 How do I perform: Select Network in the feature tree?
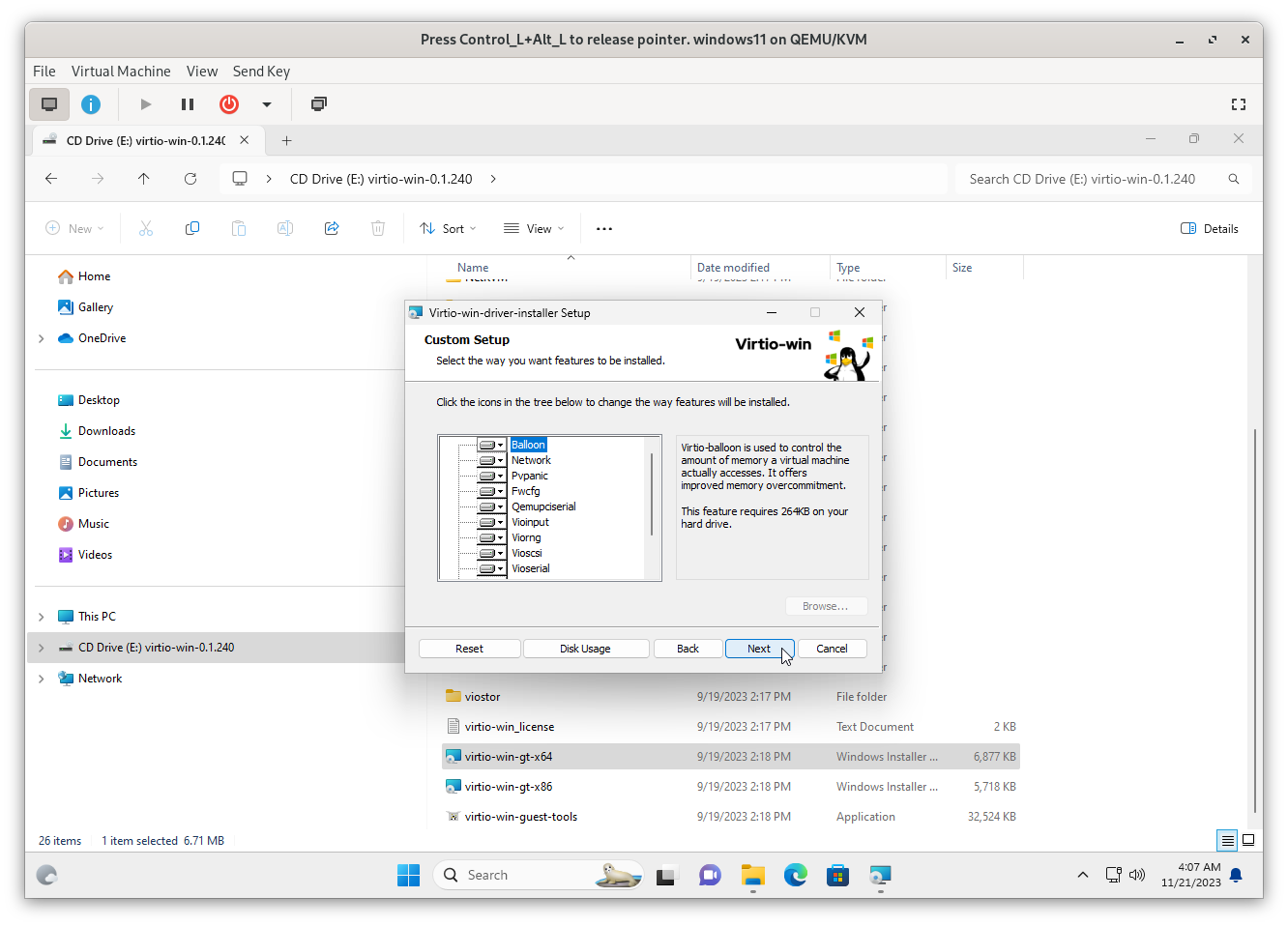(x=531, y=460)
